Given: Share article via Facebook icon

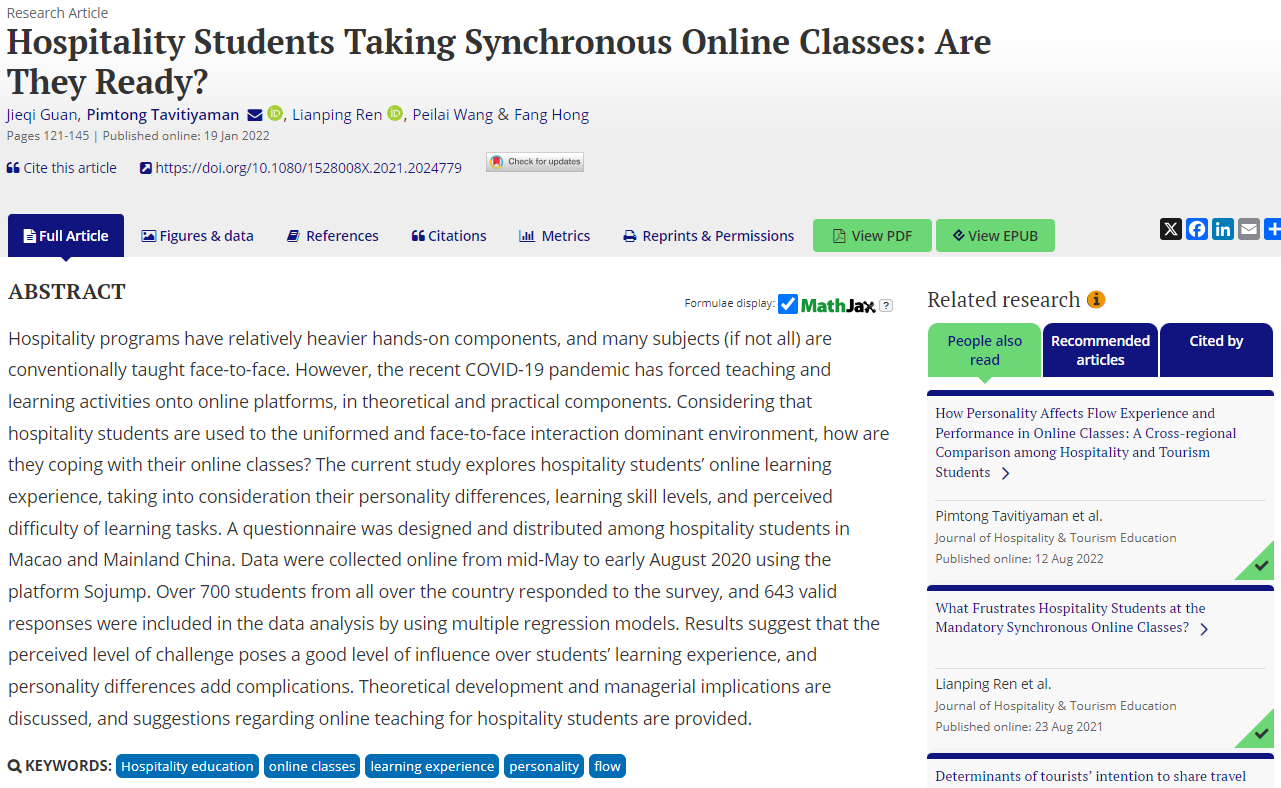Looking at the screenshot, I should point(1196,229).
